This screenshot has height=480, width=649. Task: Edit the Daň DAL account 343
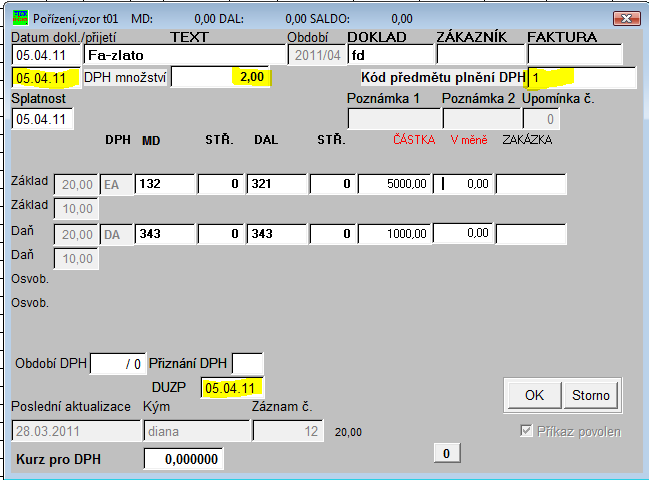click(276, 234)
